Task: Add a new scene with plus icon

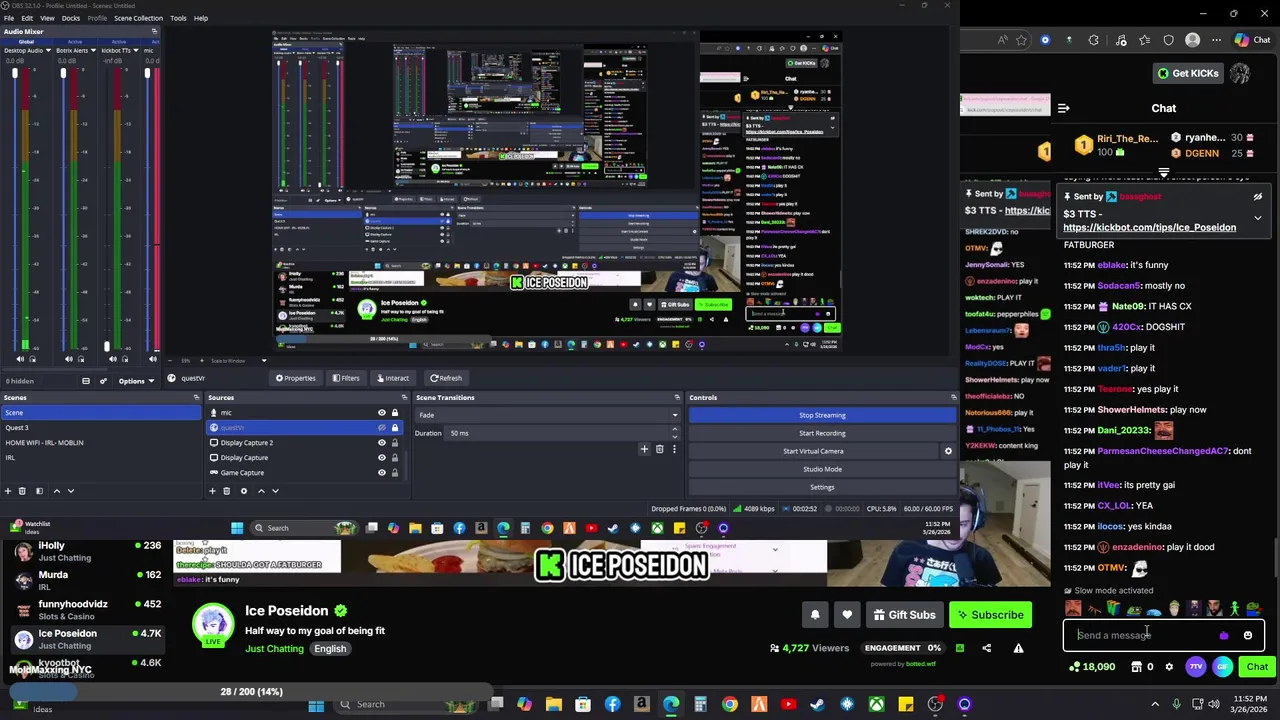Action: (7, 491)
